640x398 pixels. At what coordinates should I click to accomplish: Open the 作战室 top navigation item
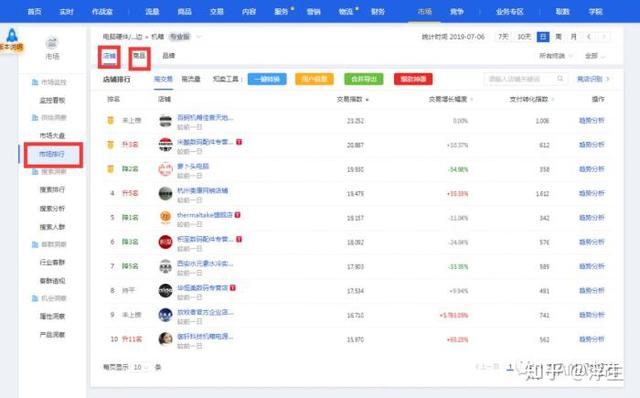(x=102, y=11)
